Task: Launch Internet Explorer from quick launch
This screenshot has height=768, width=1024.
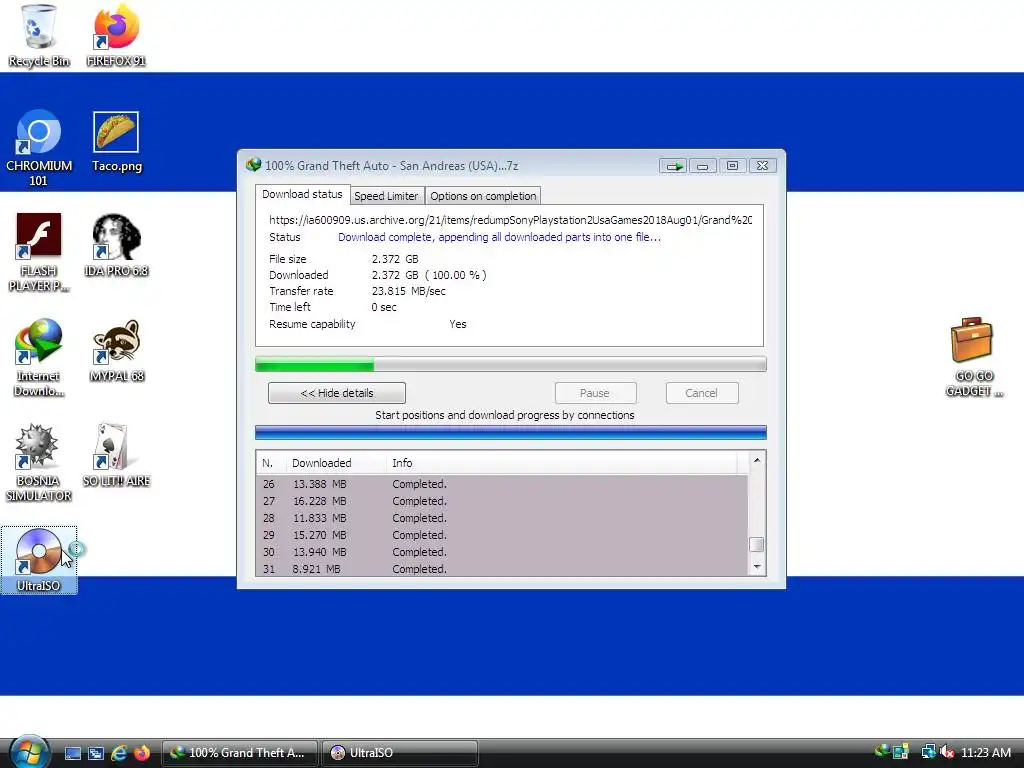Action: [x=119, y=753]
